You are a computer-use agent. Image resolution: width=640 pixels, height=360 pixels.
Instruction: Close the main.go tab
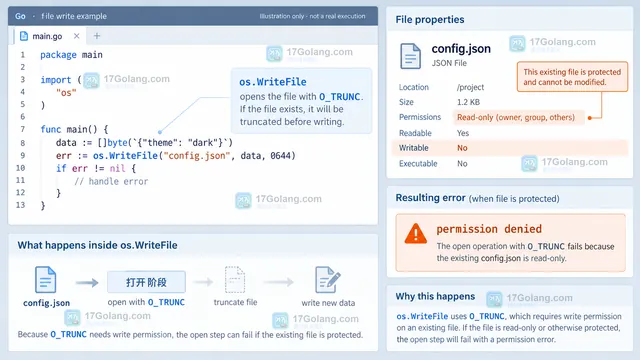click(x=76, y=36)
